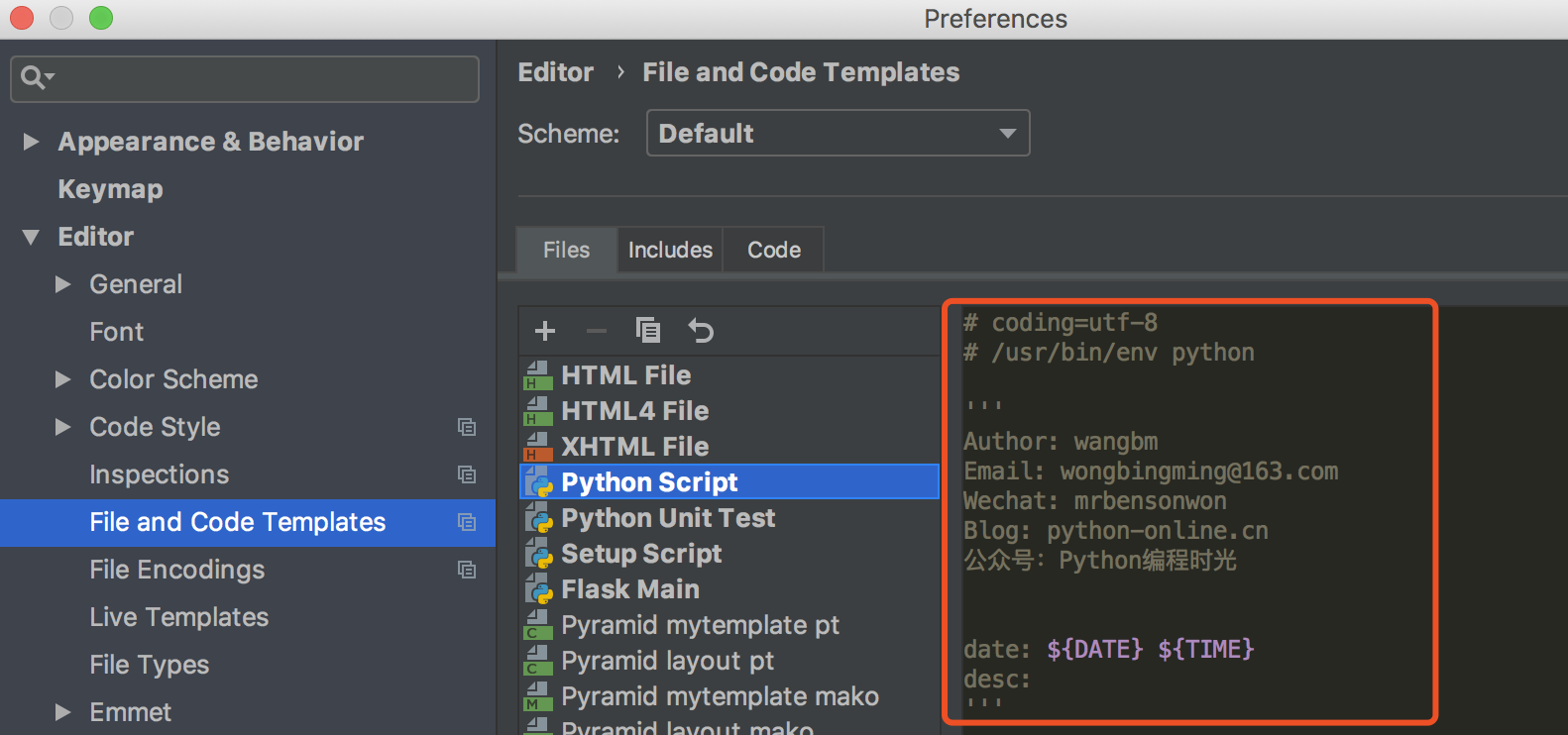
Task: Select the Flask Main template
Action: click(x=630, y=589)
